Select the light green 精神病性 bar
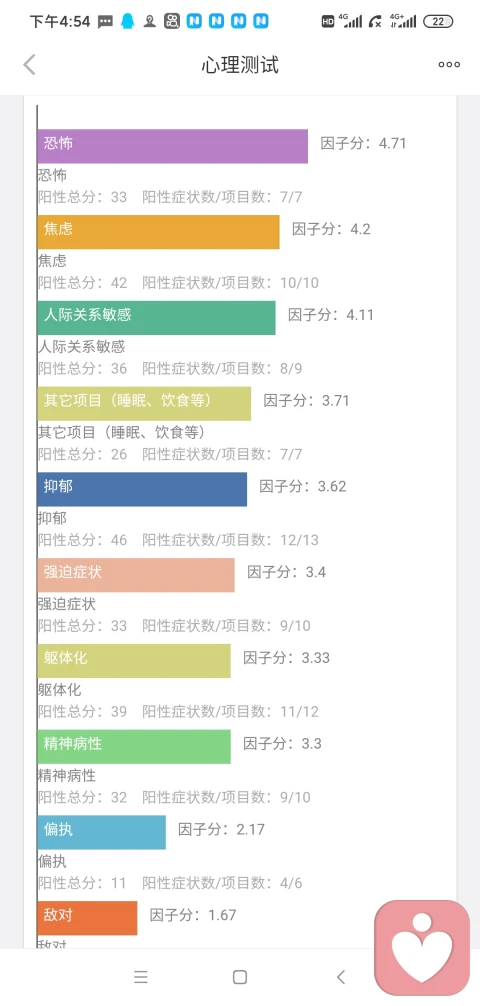 pos(134,747)
